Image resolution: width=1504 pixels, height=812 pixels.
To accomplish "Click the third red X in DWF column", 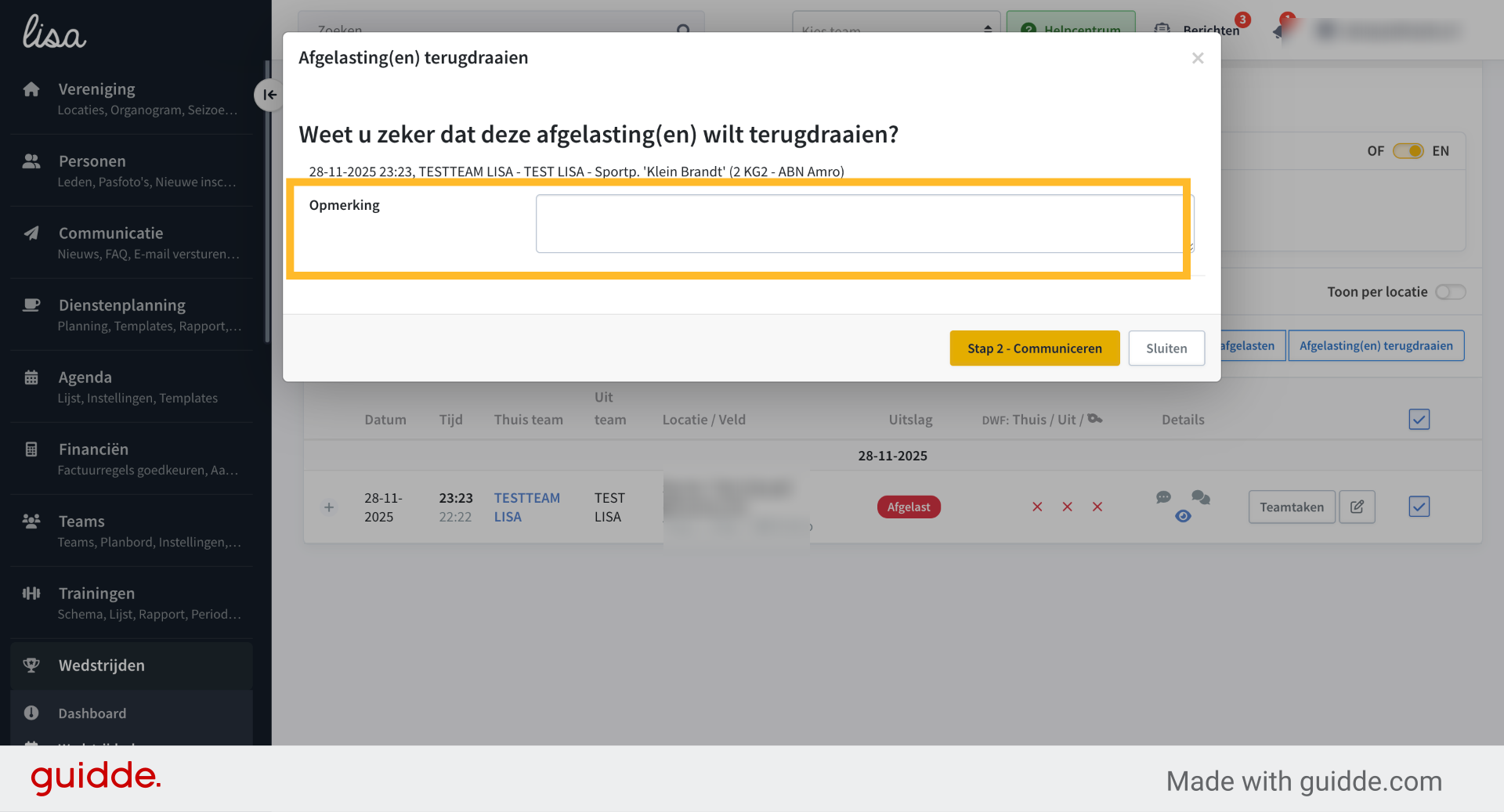I will pyautogui.click(x=1097, y=507).
